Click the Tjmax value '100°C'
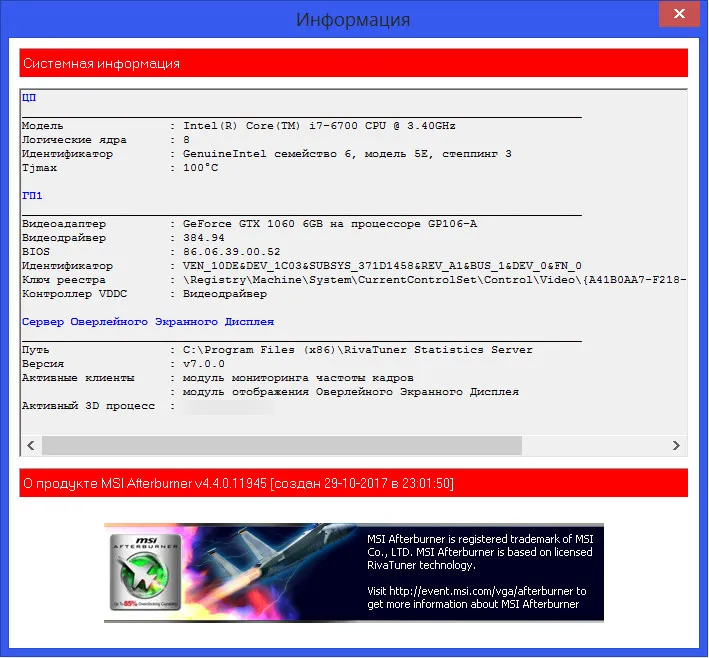Image resolution: width=709 pixels, height=658 pixels. [x=200, y=168]
